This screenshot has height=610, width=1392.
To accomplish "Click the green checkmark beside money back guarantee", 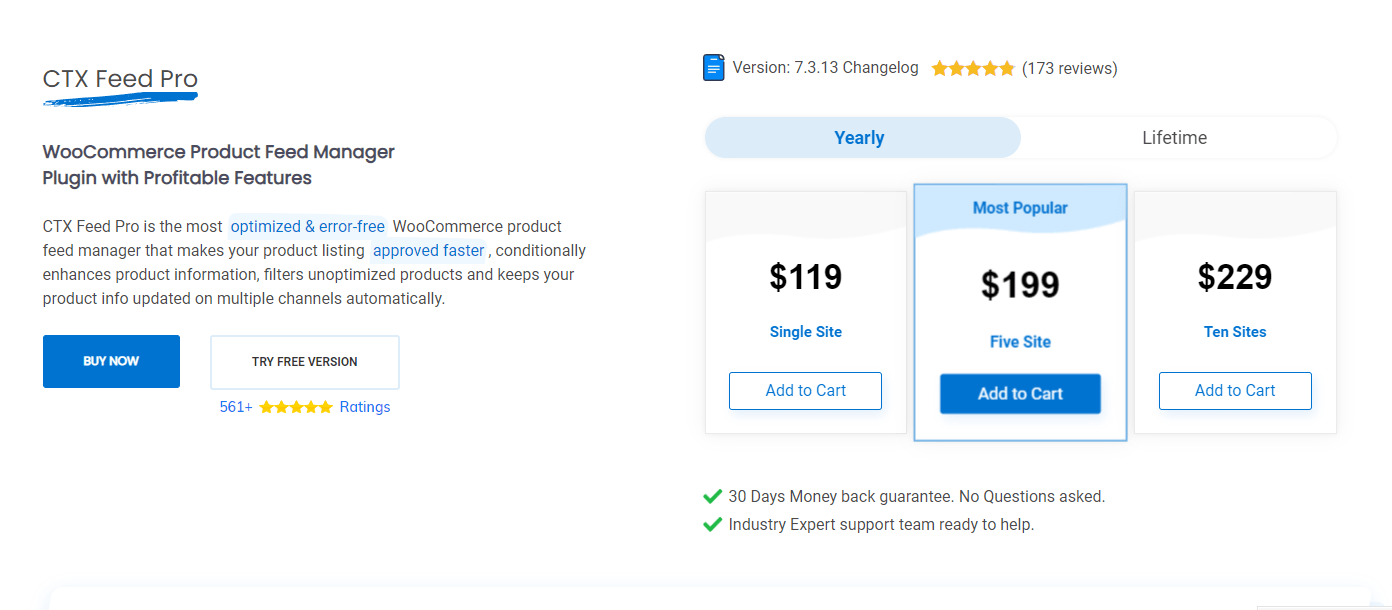I will pos(712,496).
